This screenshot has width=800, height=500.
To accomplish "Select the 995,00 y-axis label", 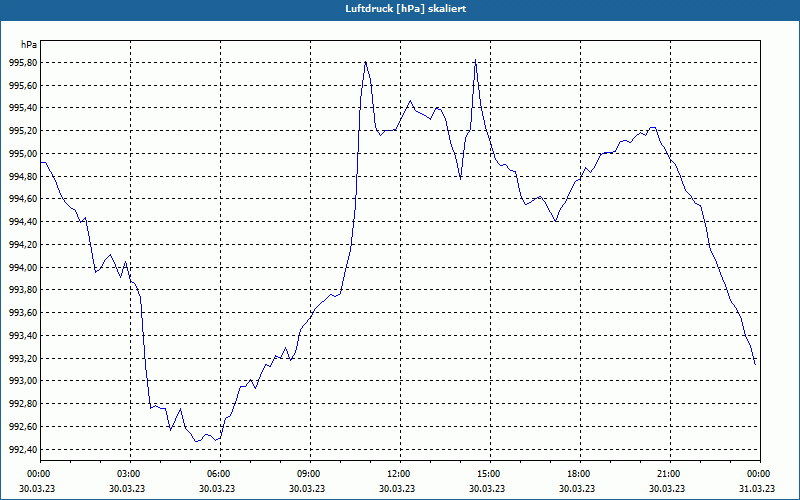I will [x=23, y=154].
